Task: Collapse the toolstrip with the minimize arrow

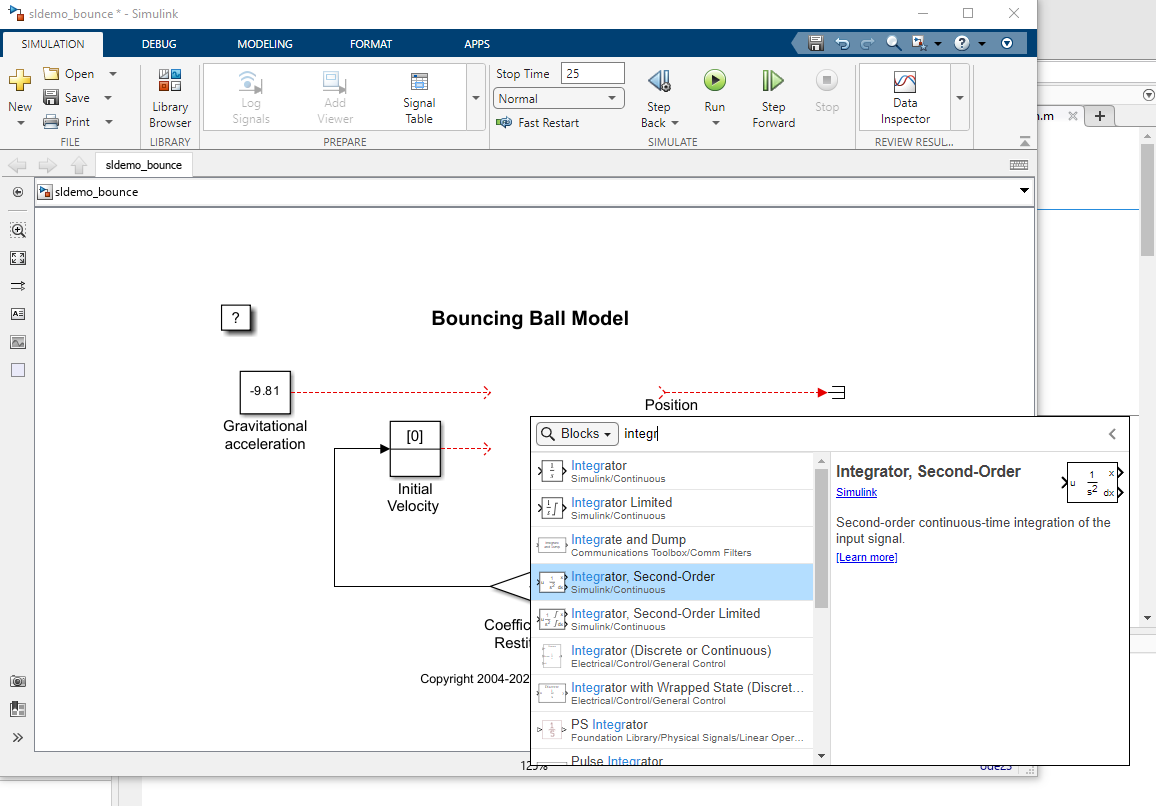Action: pos(1024,141)
